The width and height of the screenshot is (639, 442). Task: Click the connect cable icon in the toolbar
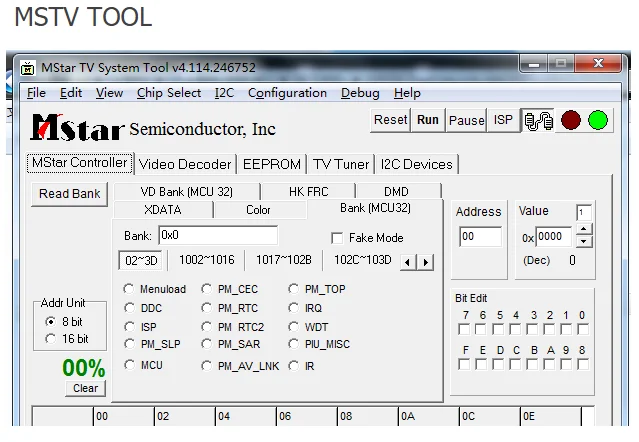pyautogui.click(x=538, y=121)
